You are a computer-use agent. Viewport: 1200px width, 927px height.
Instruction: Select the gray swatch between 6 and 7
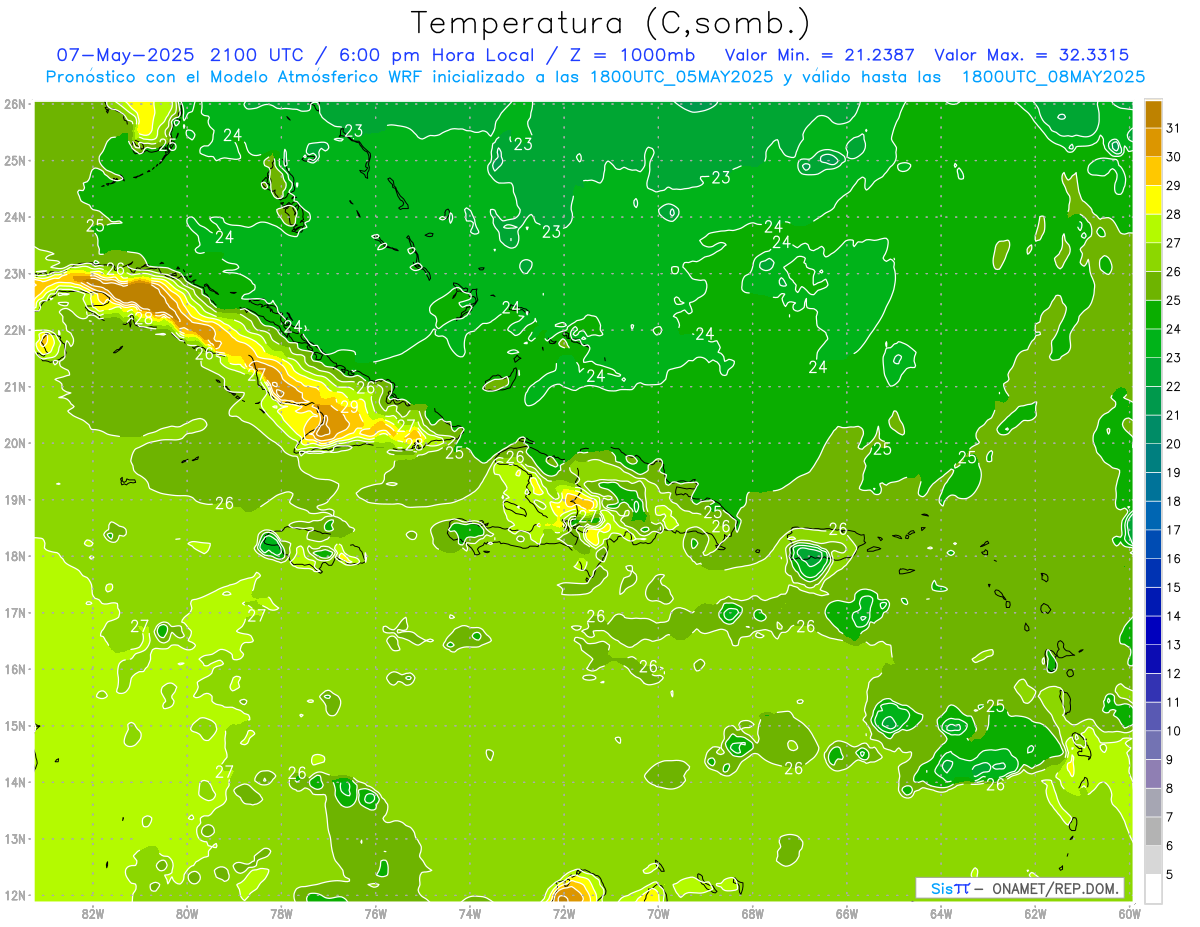(x=1153, y=830)
